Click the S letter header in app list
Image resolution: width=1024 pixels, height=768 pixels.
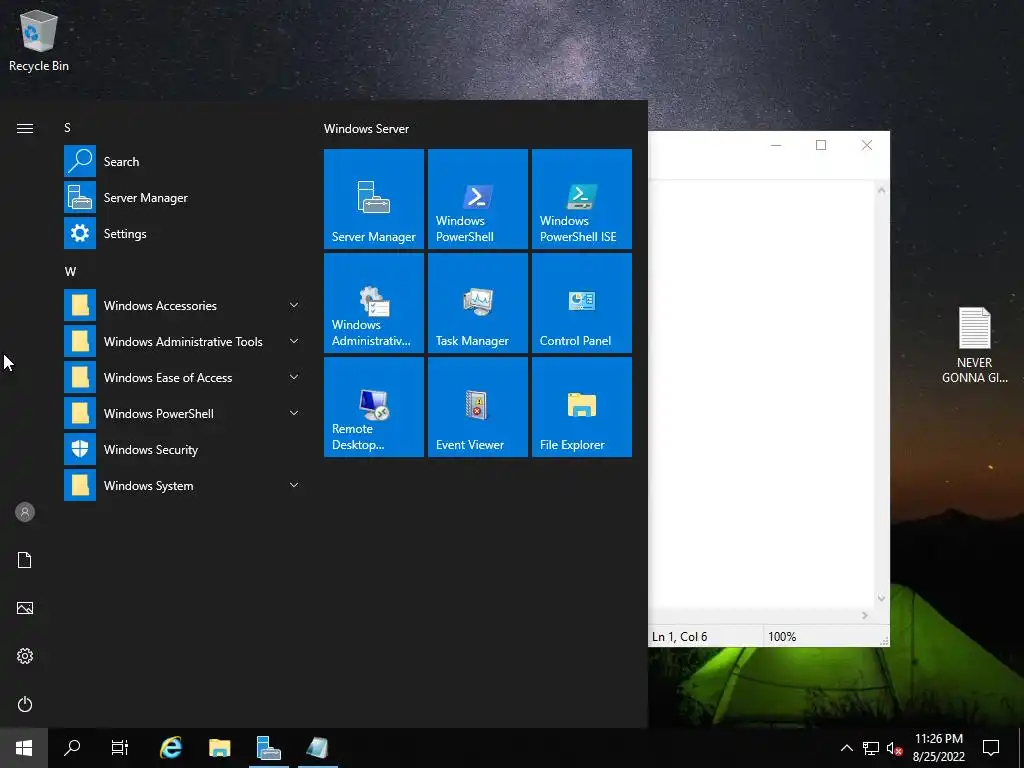tap(67, 128)
